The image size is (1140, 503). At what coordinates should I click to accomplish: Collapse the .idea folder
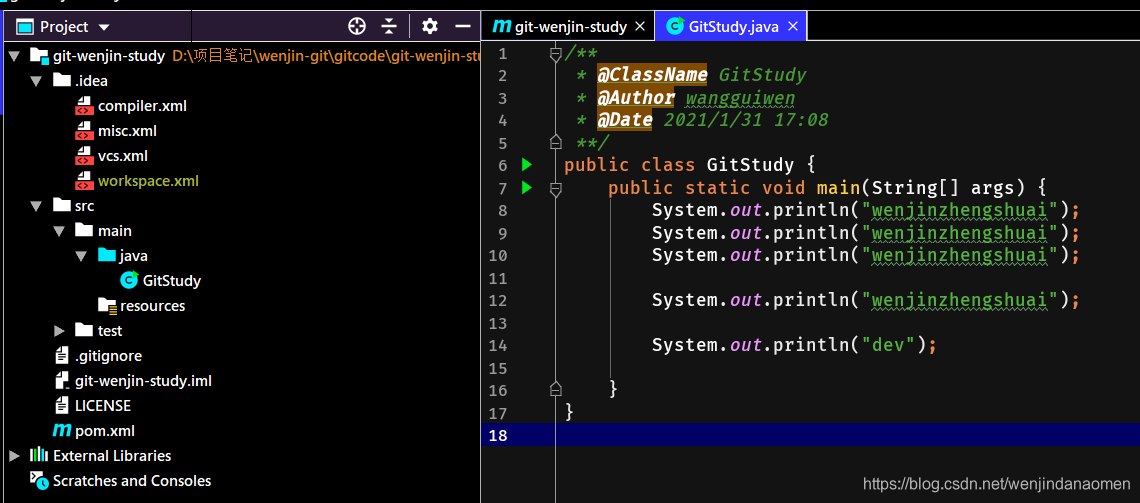click(x=36, y=81)
